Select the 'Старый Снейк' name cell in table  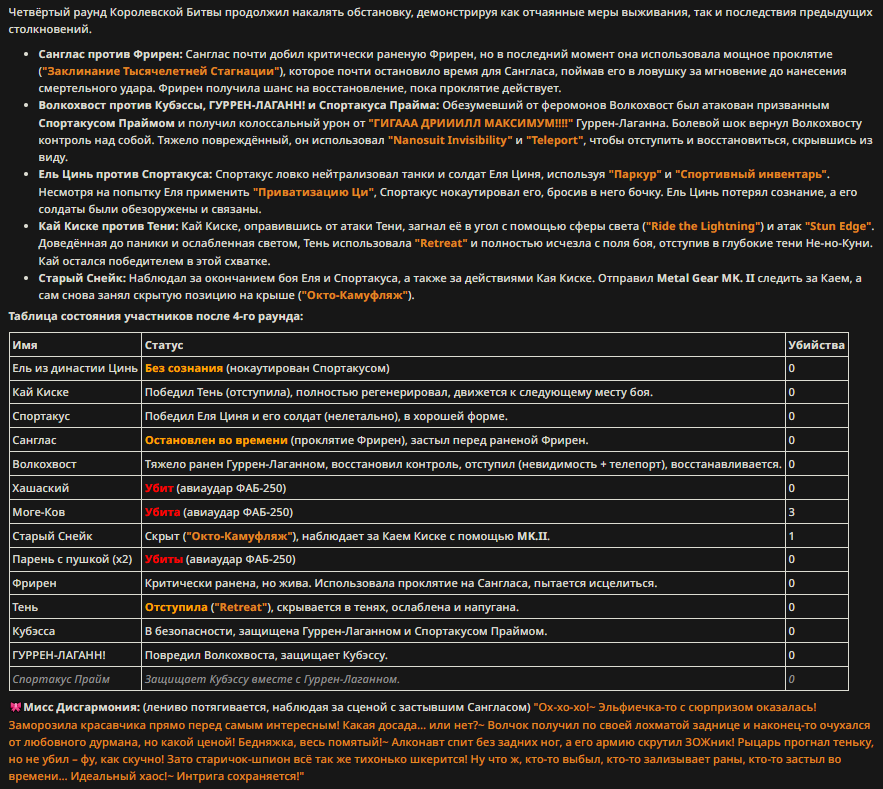(75, 536)
